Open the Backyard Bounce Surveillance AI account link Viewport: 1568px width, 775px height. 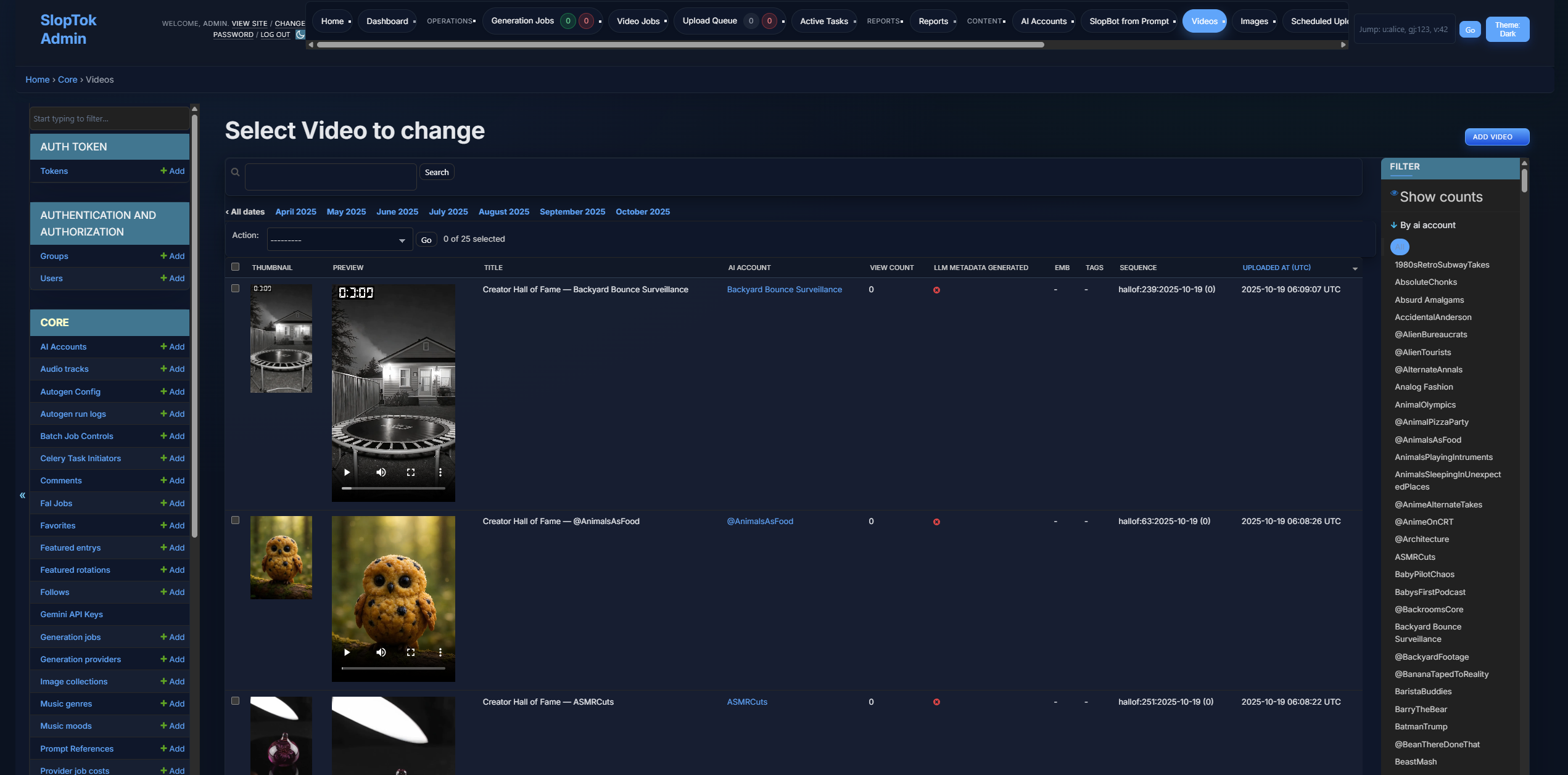coord(784,289)
